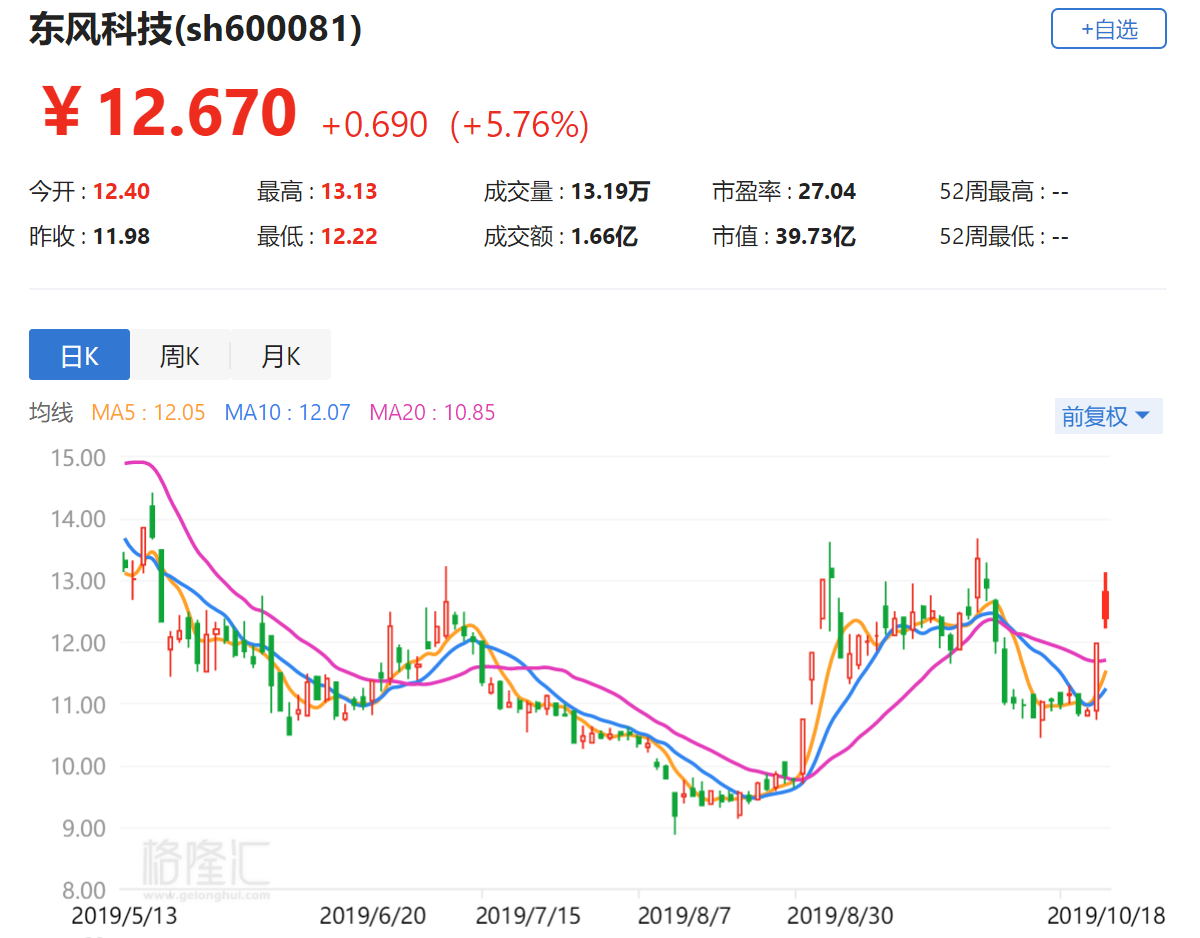Click the 成交量 volume 13.19万

(610, 191)
